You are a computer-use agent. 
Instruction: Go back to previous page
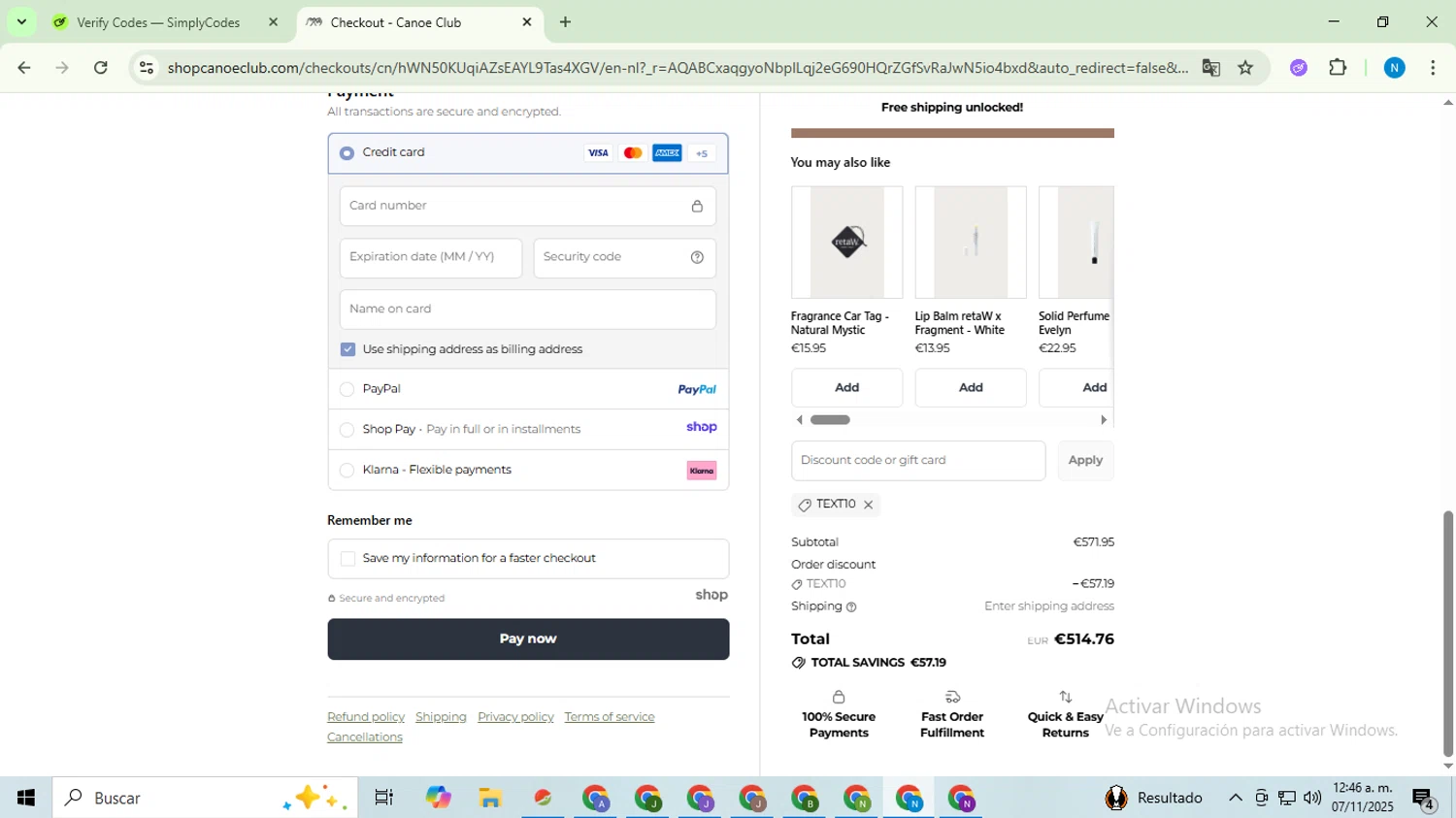click(24, 68)
